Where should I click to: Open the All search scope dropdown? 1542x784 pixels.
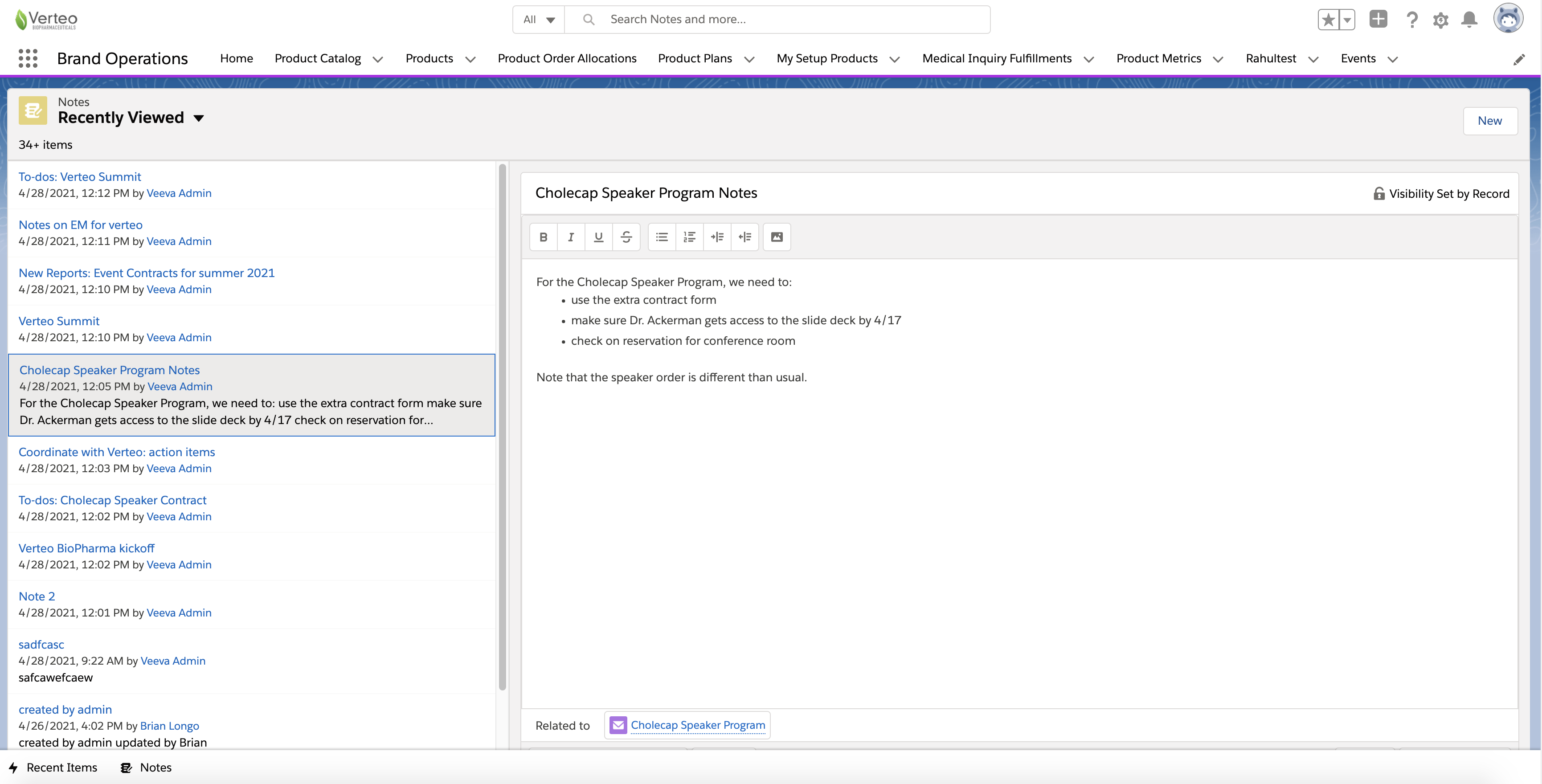click(539, 20)
